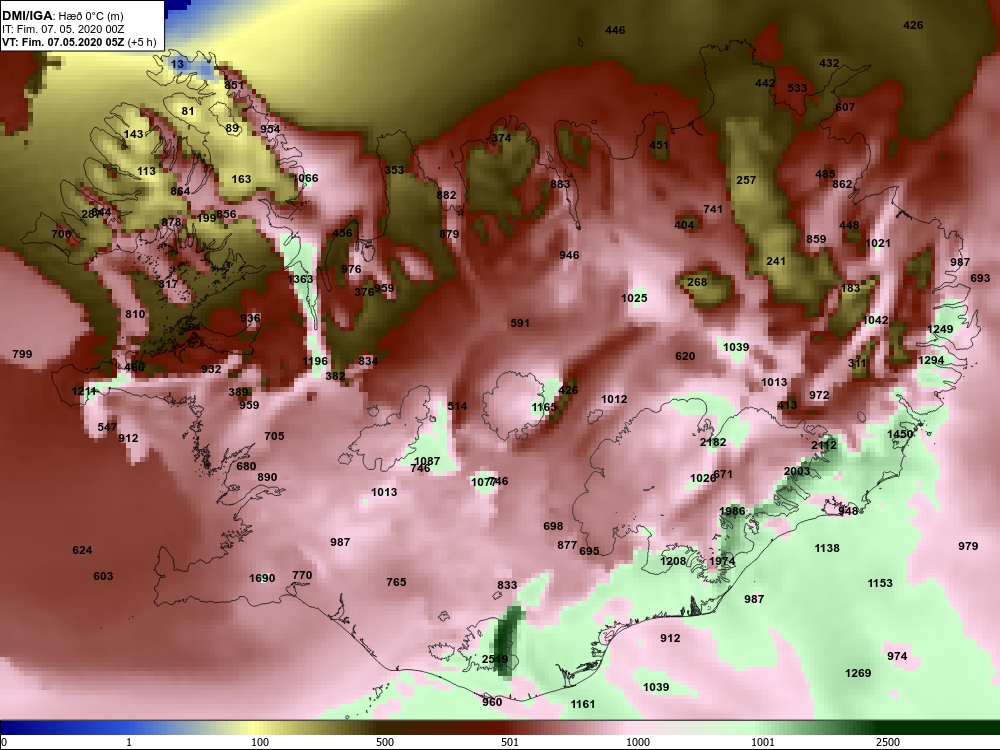
Task: Click the map value 1450
Action: coord(900,434)
